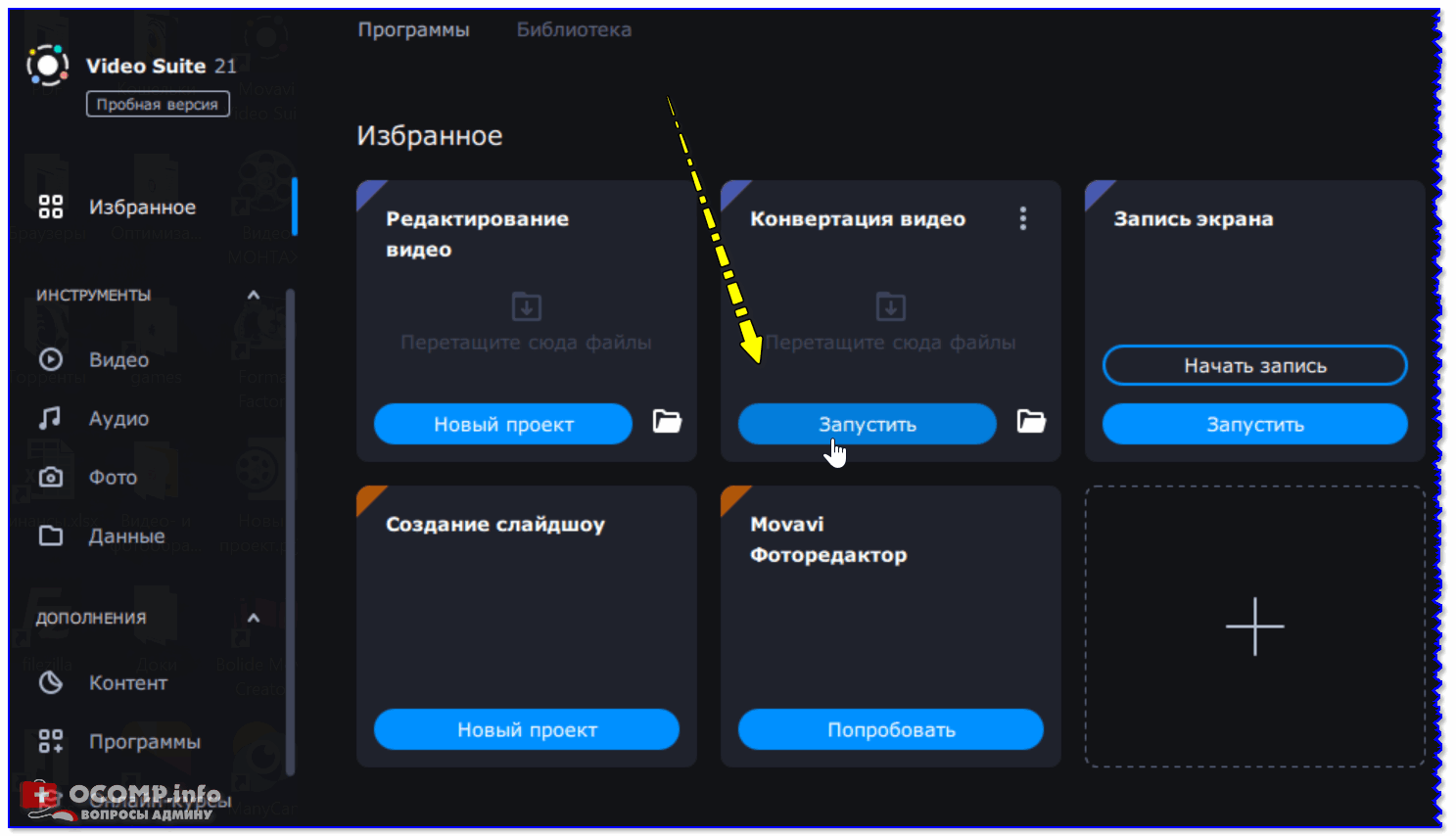Open the Данные tools category
The image size is (1456, 836).
point(126,536)
